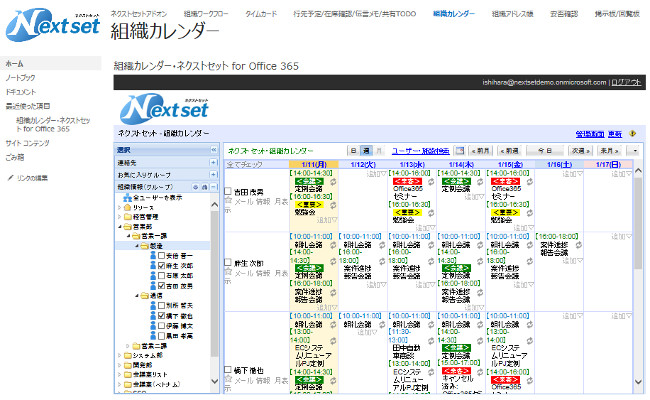
Task: Click the システム部 folder icon in the tree
Action: (128, 355)
